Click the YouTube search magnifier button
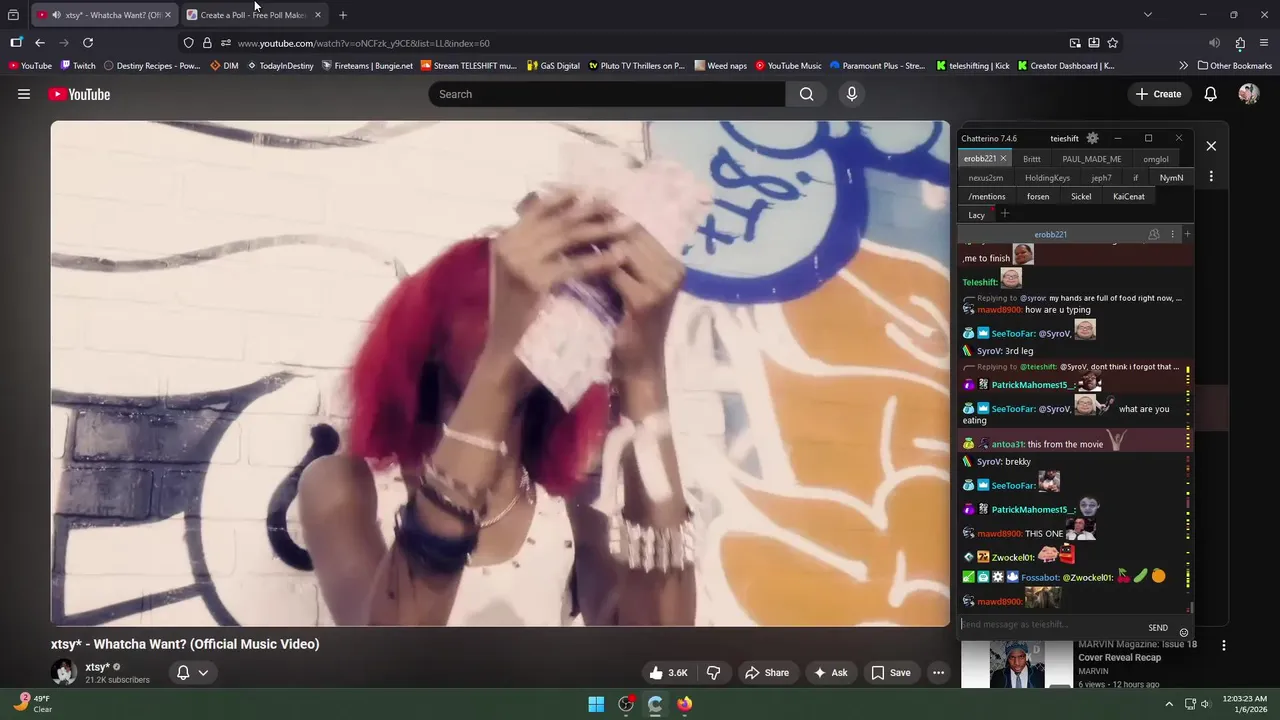 point(806,94)
